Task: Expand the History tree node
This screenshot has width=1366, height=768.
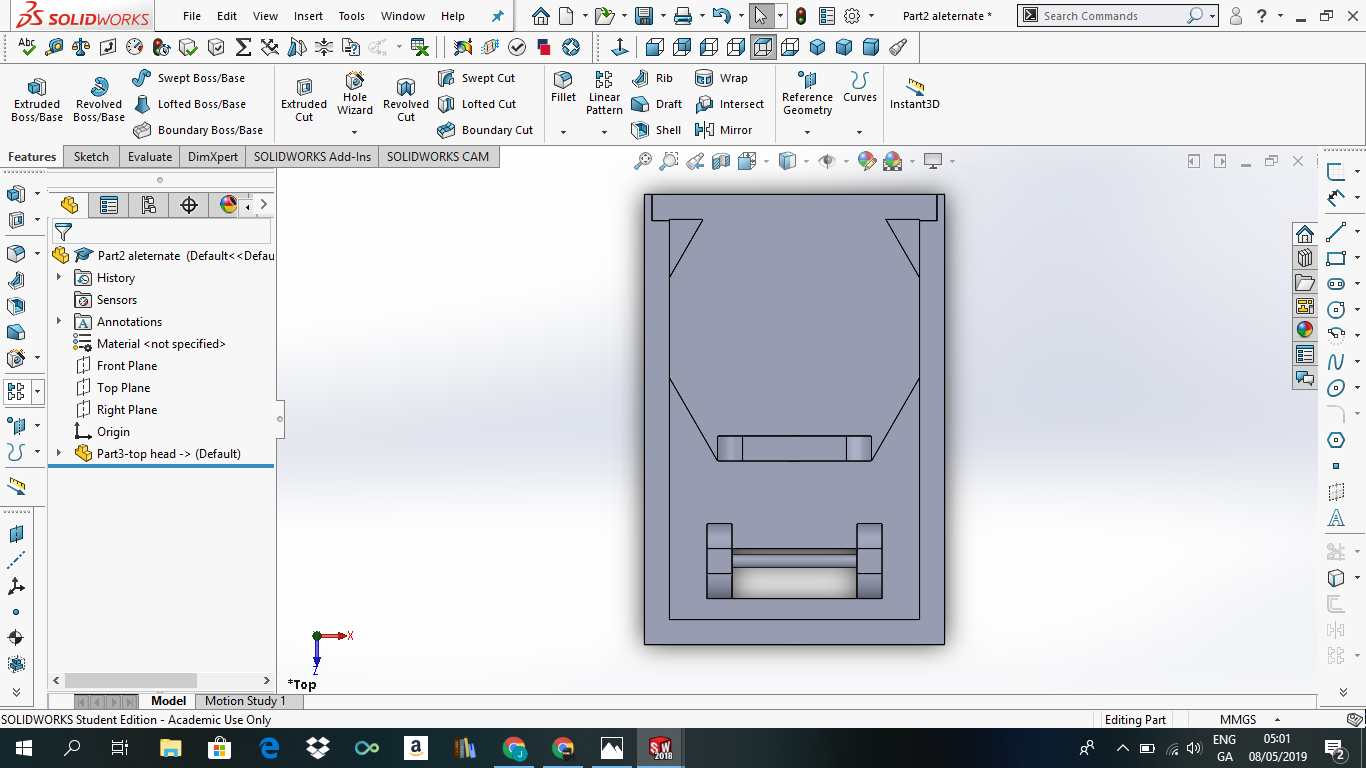Action: 59,278
